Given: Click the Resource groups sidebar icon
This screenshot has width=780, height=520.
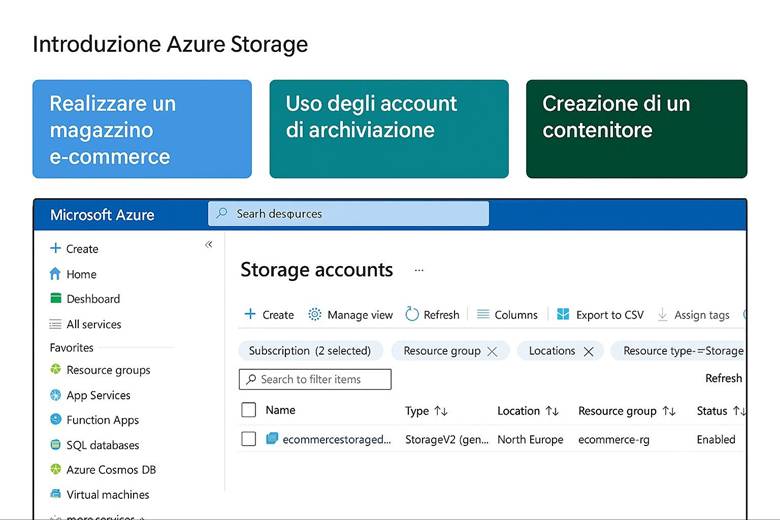Looking at the screenshot, I should coord(56,370).
